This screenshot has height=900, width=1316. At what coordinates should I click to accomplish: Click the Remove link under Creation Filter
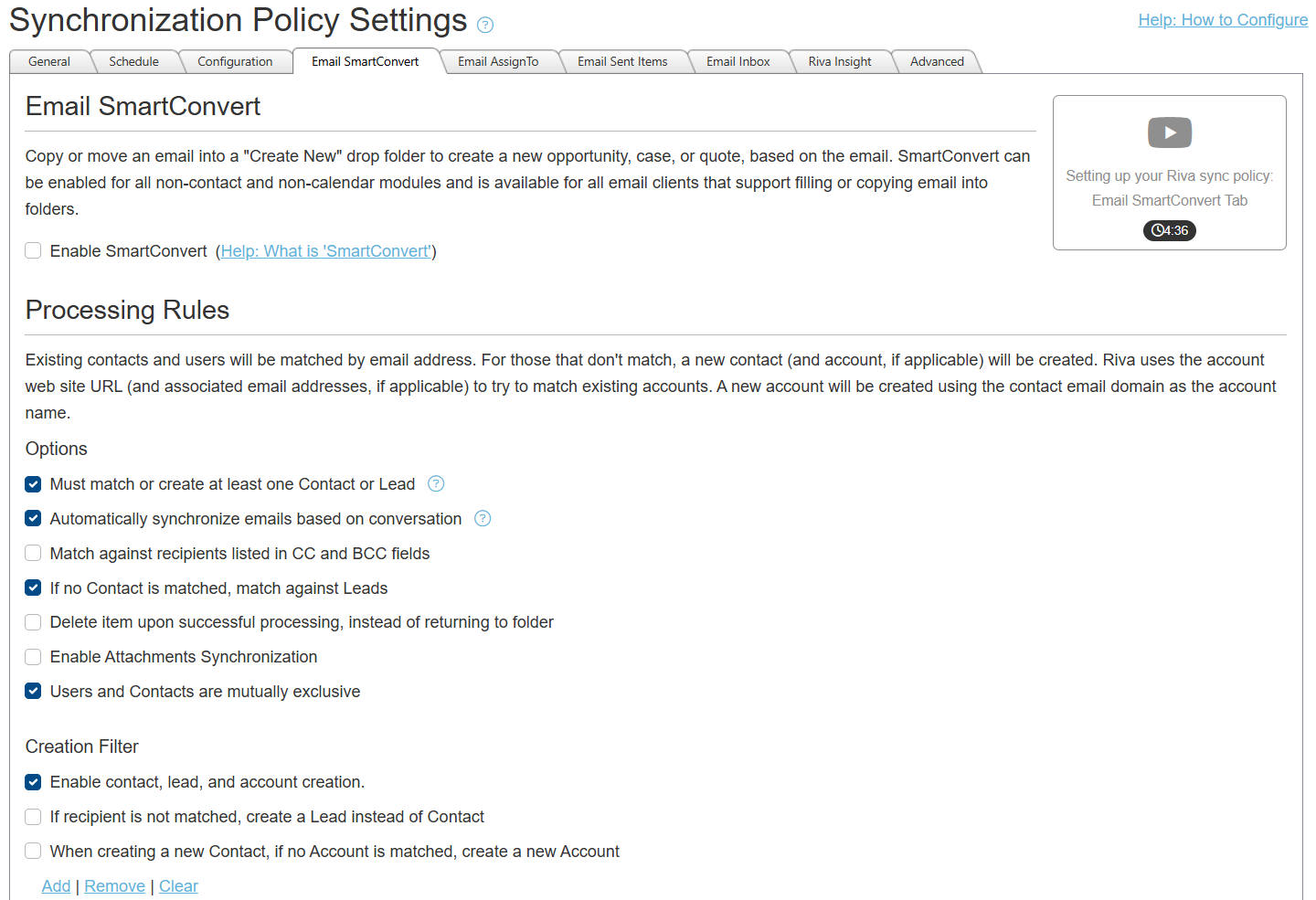point(115,885)
